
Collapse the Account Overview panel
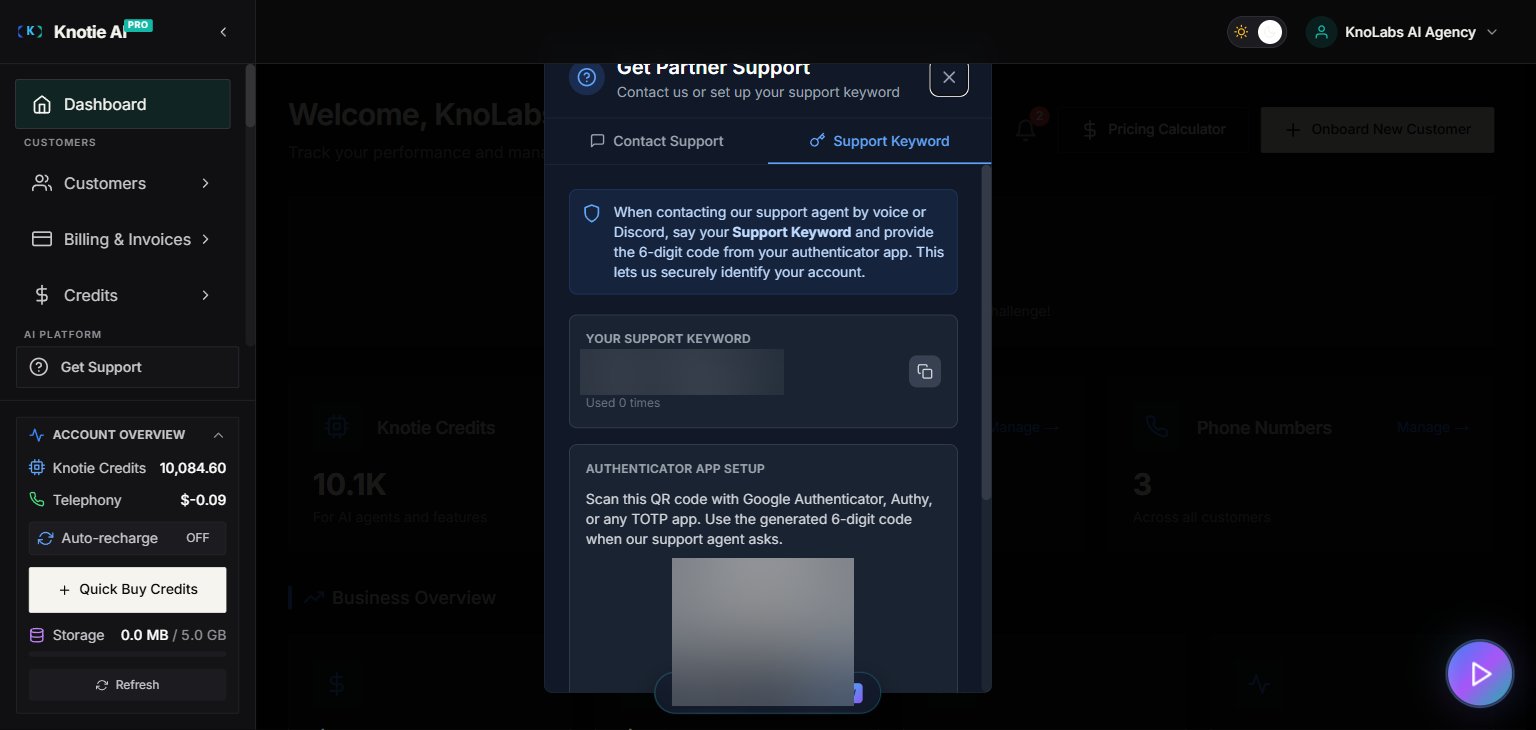218,435
